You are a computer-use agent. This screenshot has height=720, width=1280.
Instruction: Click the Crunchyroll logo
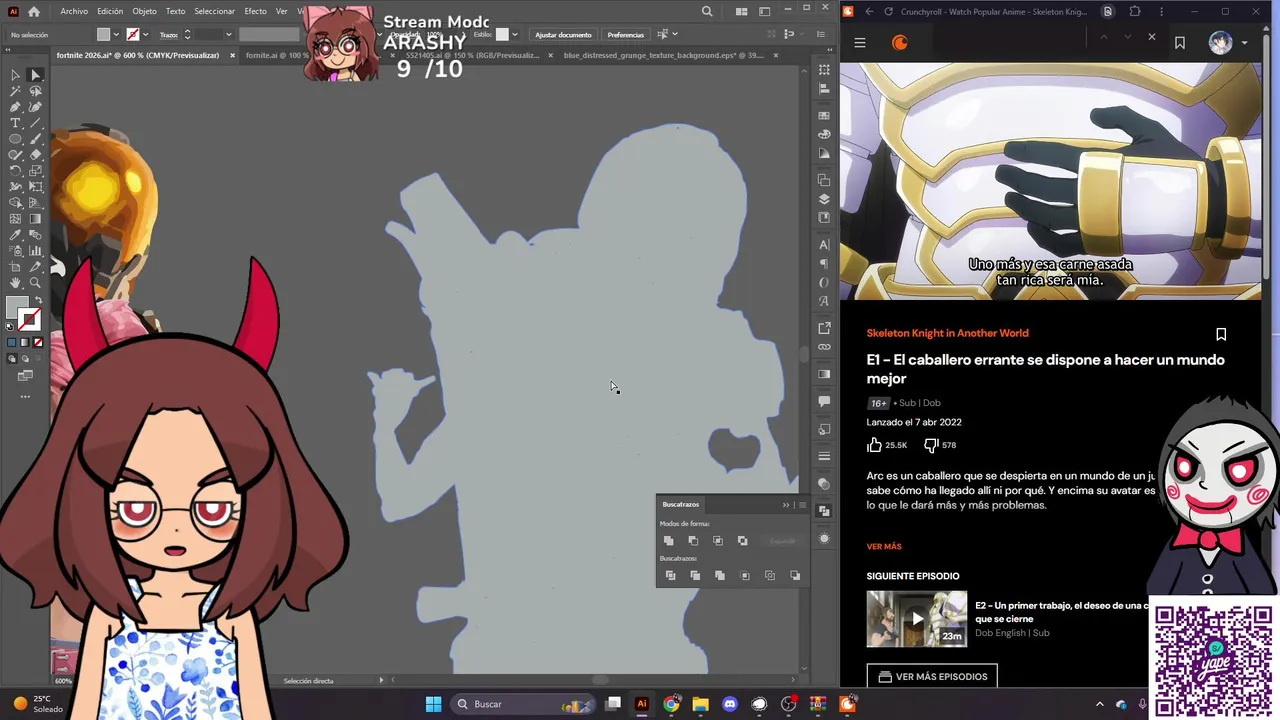point(900,43)
